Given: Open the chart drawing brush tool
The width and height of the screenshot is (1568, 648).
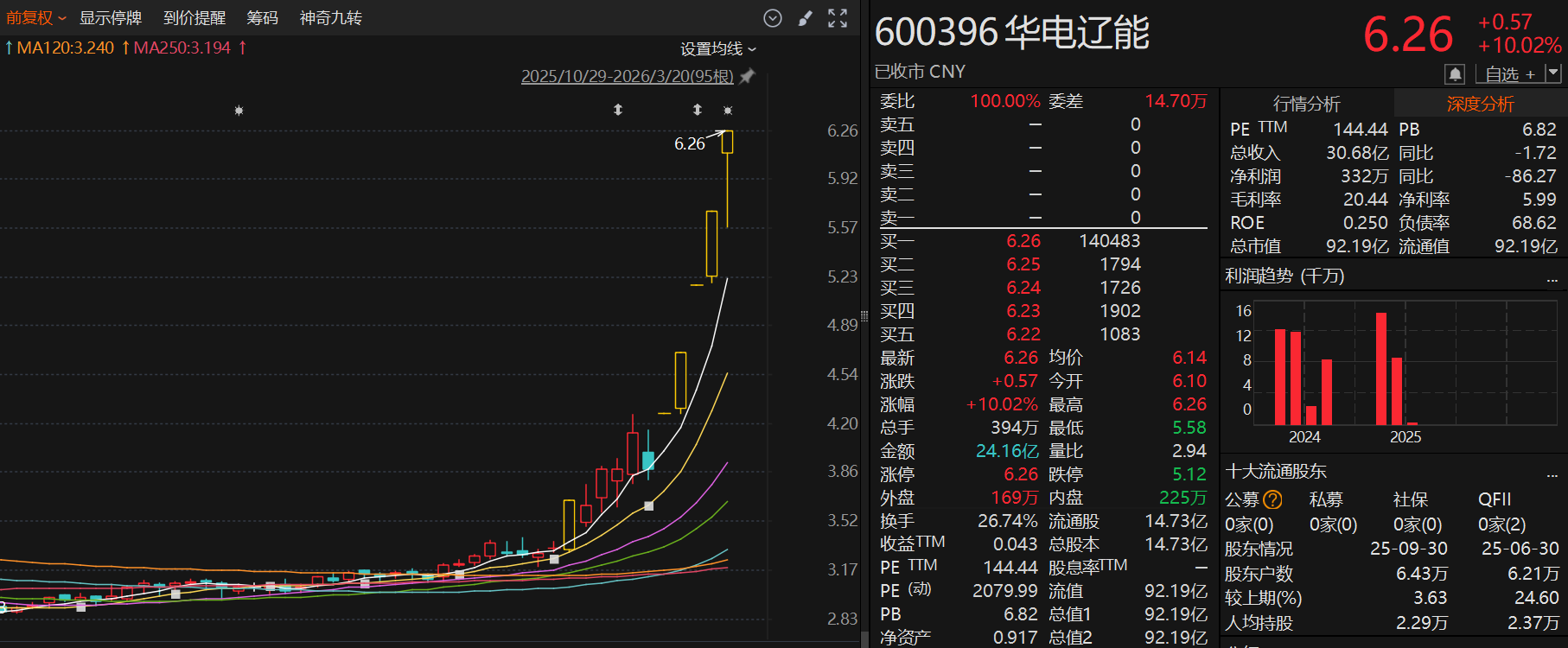Looking at the screenshot, I should coord(805,18).
